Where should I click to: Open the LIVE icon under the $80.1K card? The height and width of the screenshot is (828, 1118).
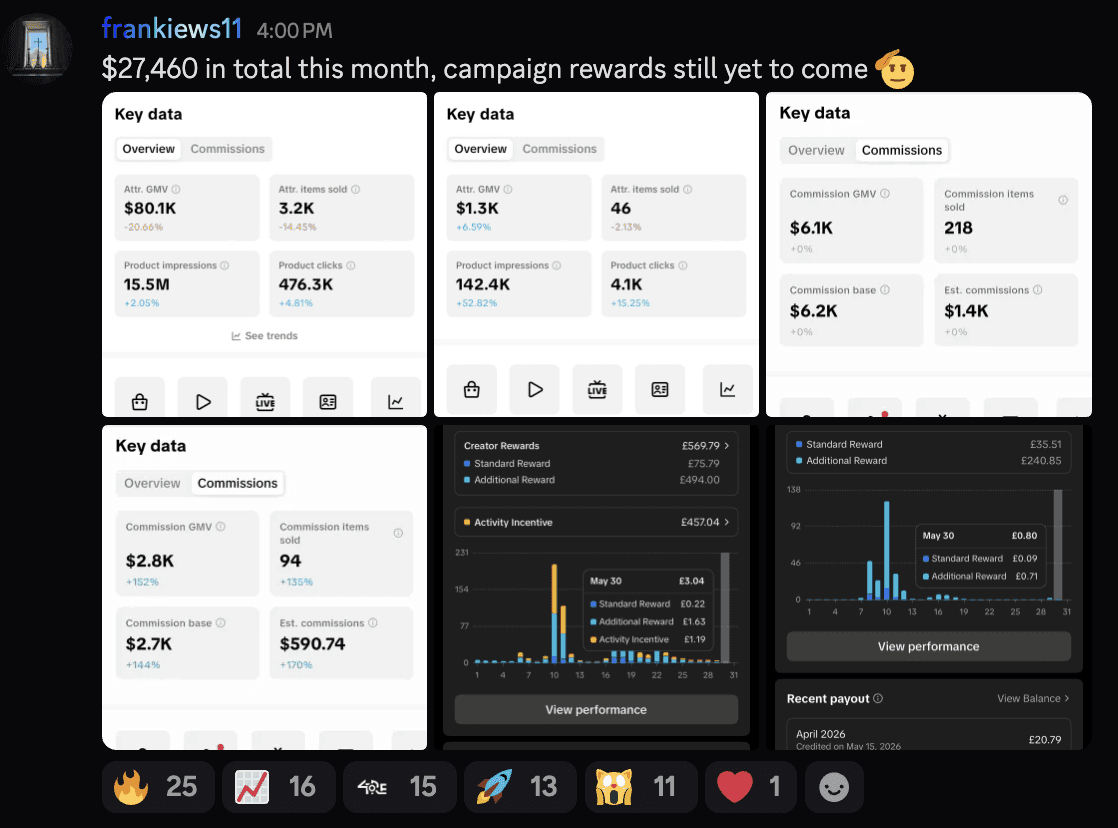coord(265,402)
